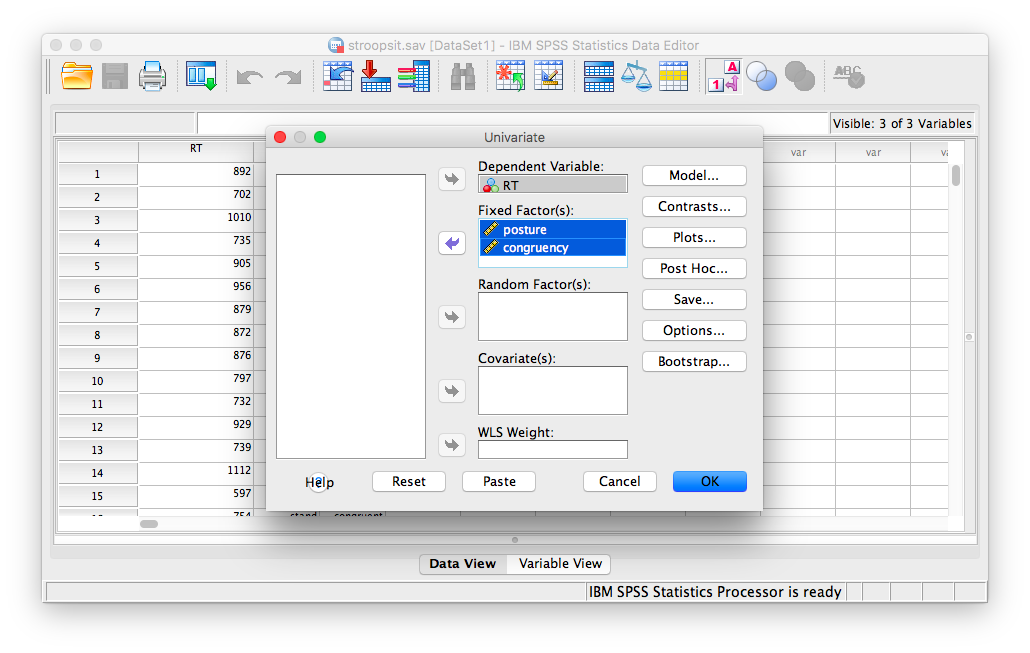Recall recently used dialogs icon
Screen dimensions: 1030x653
201,76
